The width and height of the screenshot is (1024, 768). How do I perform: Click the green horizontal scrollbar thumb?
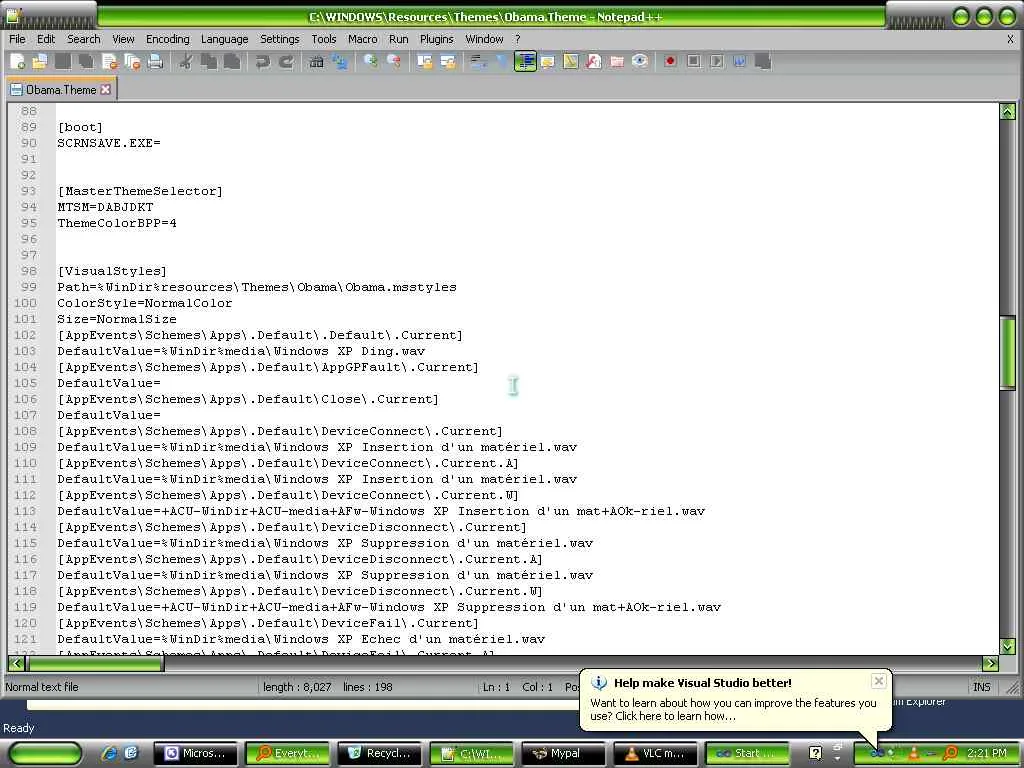click(x=95, y=664)
